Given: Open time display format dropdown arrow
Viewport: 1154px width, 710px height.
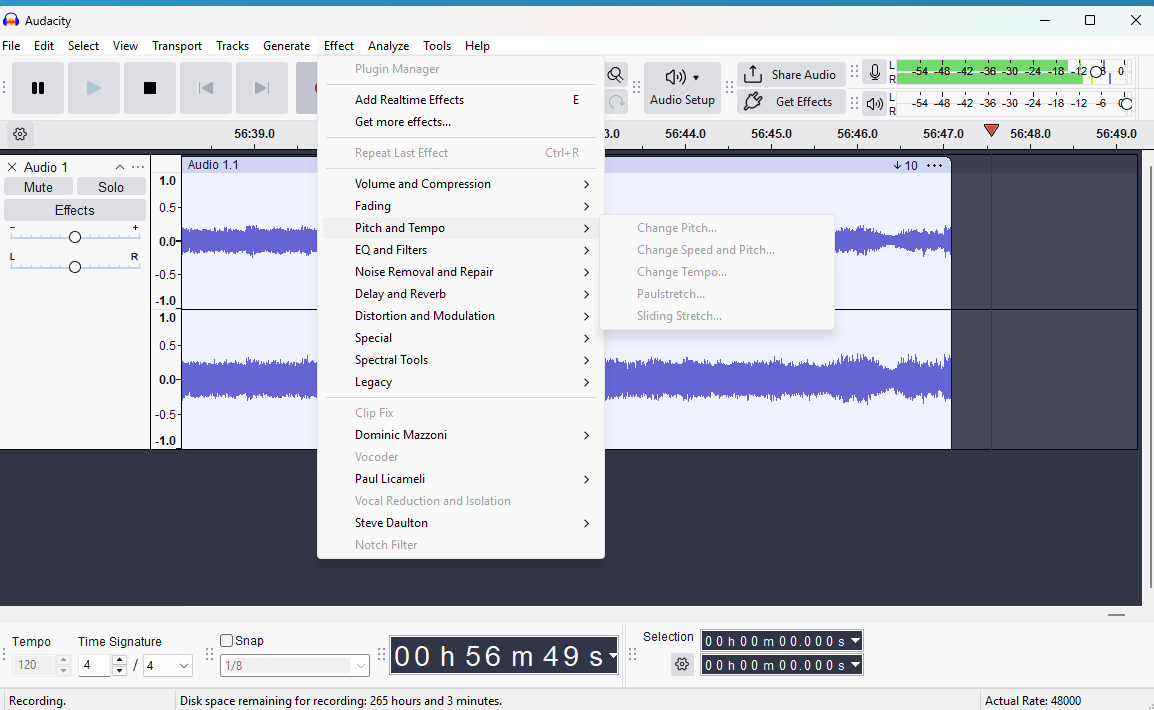Looking at the screenshot, I should coord(612,656).
